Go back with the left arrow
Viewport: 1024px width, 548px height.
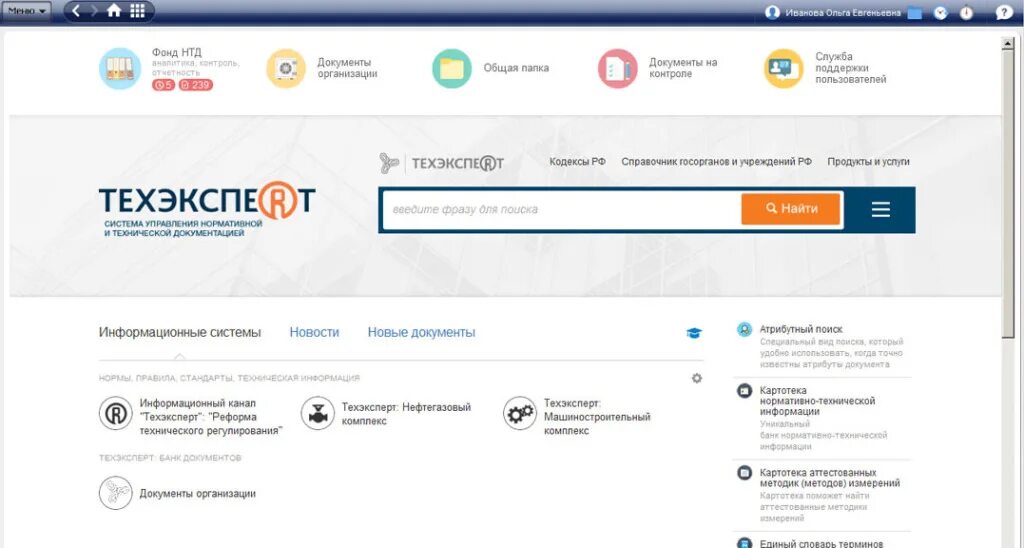click(76, 10)
